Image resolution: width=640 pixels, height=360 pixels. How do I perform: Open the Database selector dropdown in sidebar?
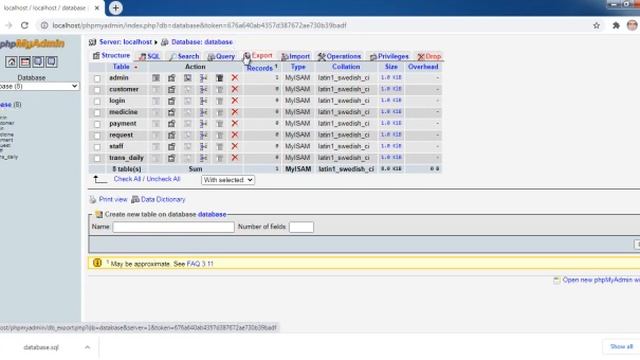[39, 86]
